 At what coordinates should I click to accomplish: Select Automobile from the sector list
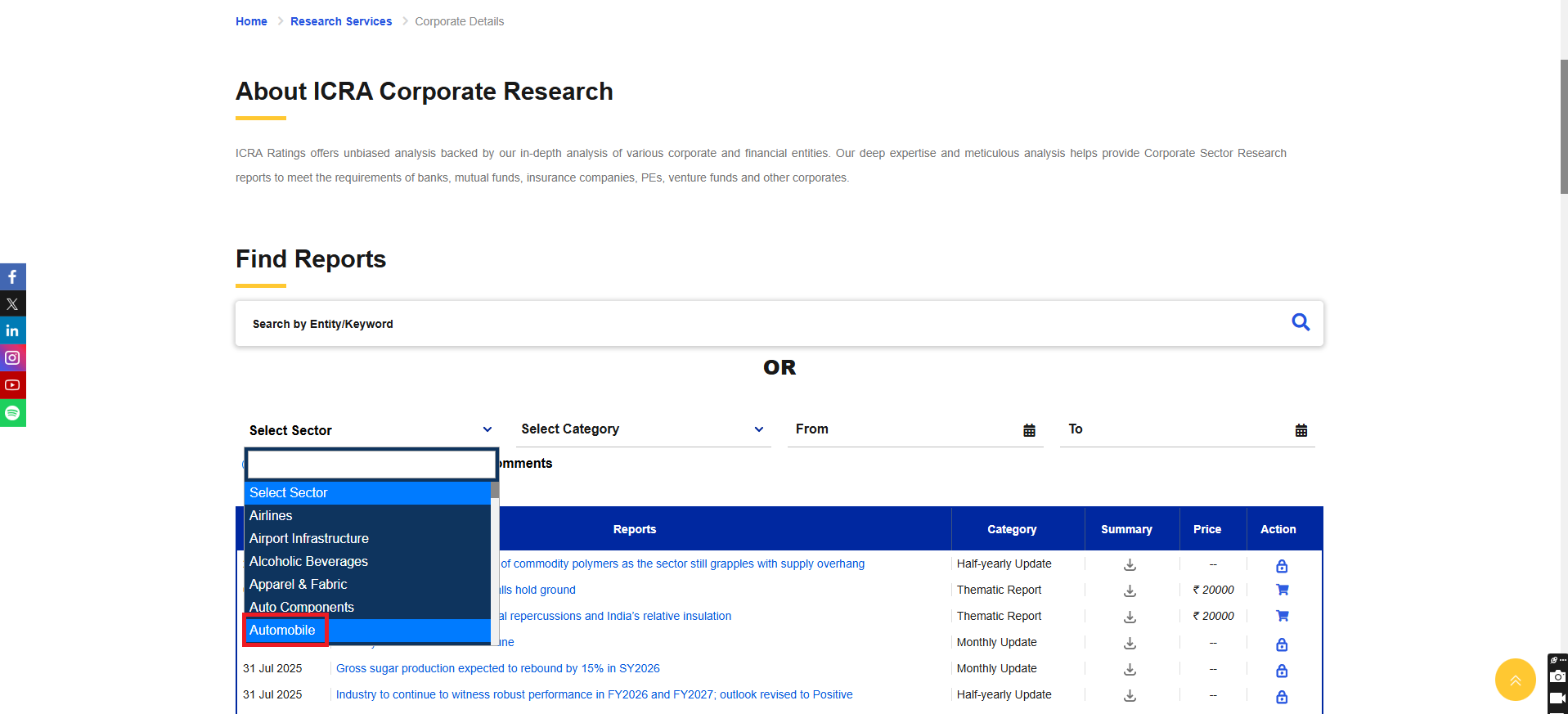[283, 631]
